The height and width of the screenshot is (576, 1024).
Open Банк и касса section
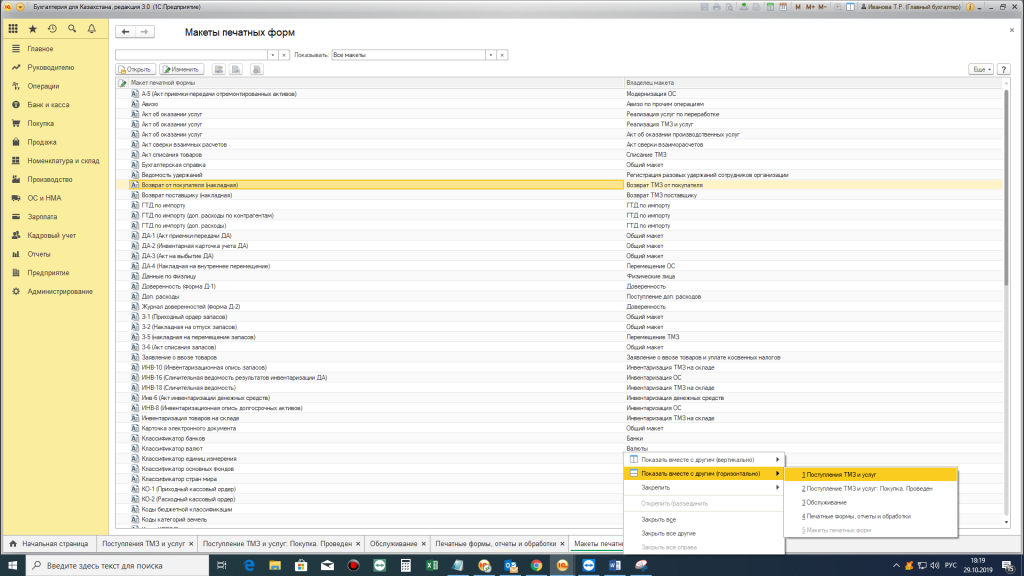point(48,104)
